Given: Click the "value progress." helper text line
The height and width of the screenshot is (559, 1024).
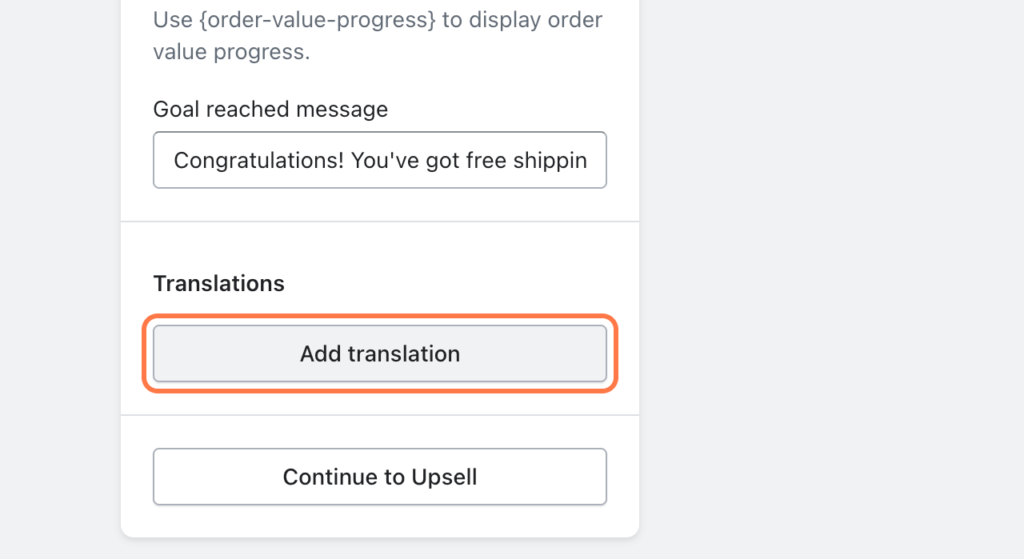Looking at the screenshot, I should click(231, 52).
